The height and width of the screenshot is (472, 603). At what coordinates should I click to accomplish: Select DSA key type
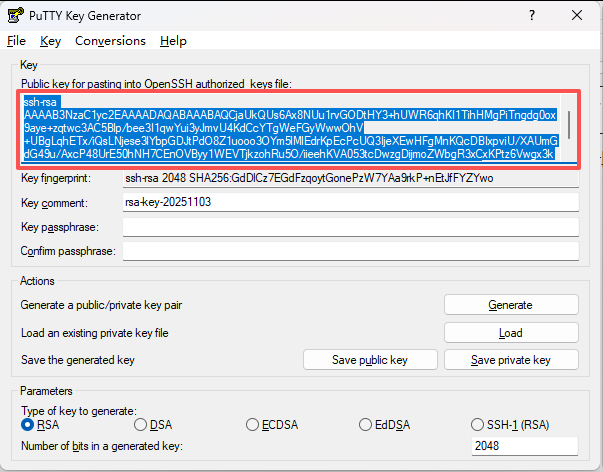(x=141, y=425)
